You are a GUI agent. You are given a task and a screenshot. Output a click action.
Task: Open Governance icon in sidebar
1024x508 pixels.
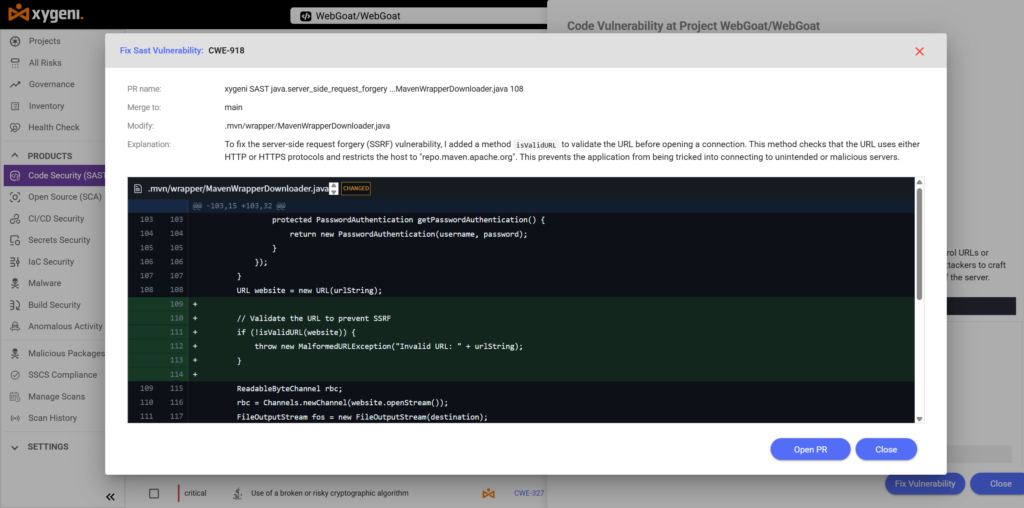[15, 84]
